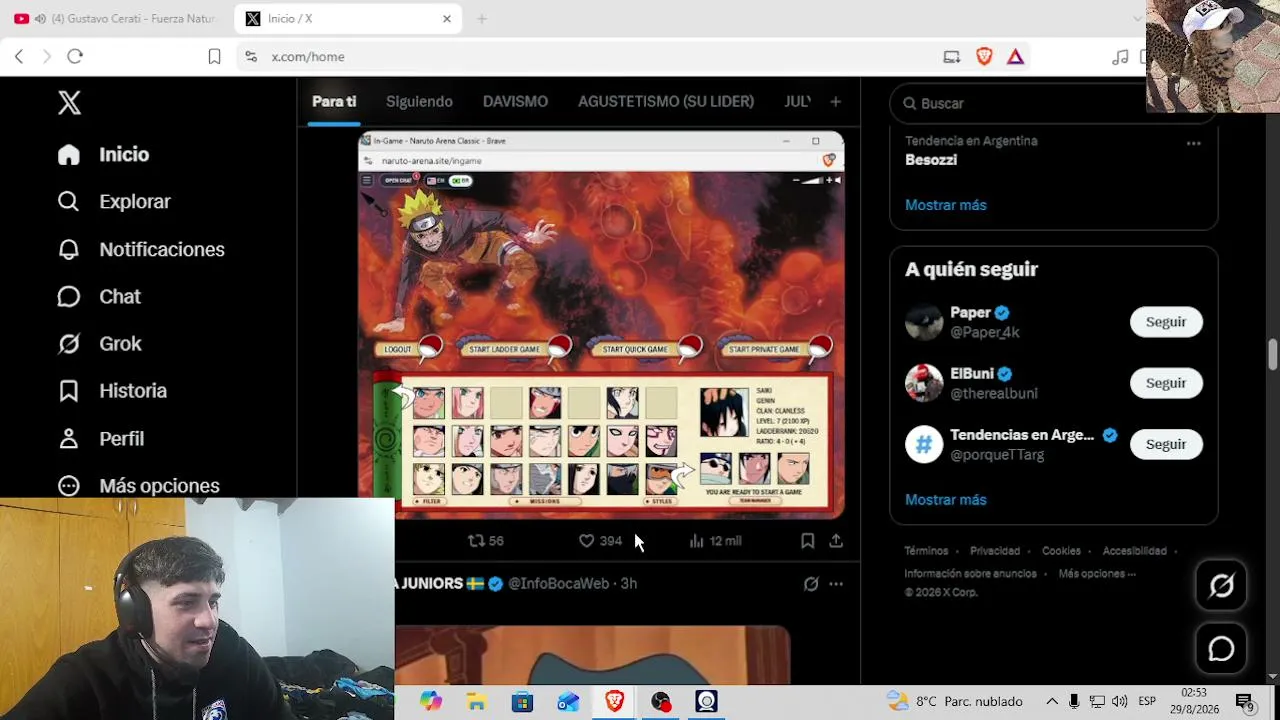Open Historia in the sidebar
Screen dimensions: 1280x720
click(x=112, y=390)
